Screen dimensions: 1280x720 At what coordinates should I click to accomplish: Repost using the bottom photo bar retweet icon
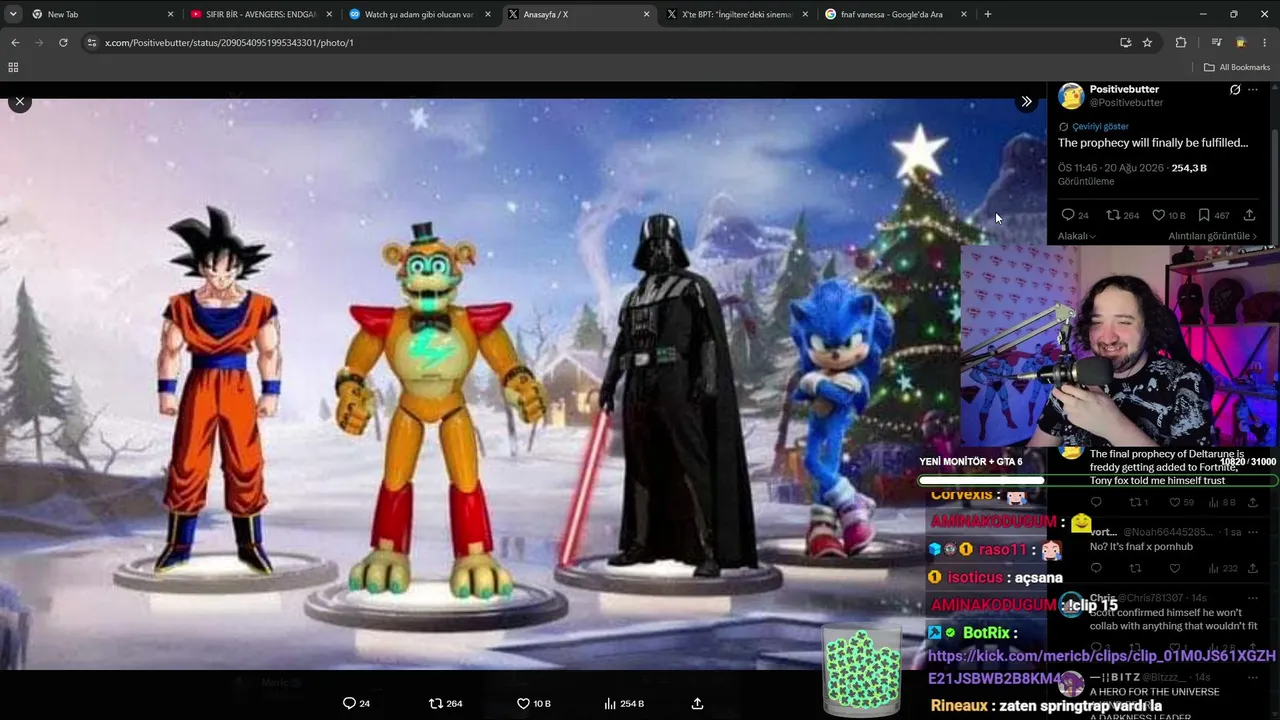point(435,703)
